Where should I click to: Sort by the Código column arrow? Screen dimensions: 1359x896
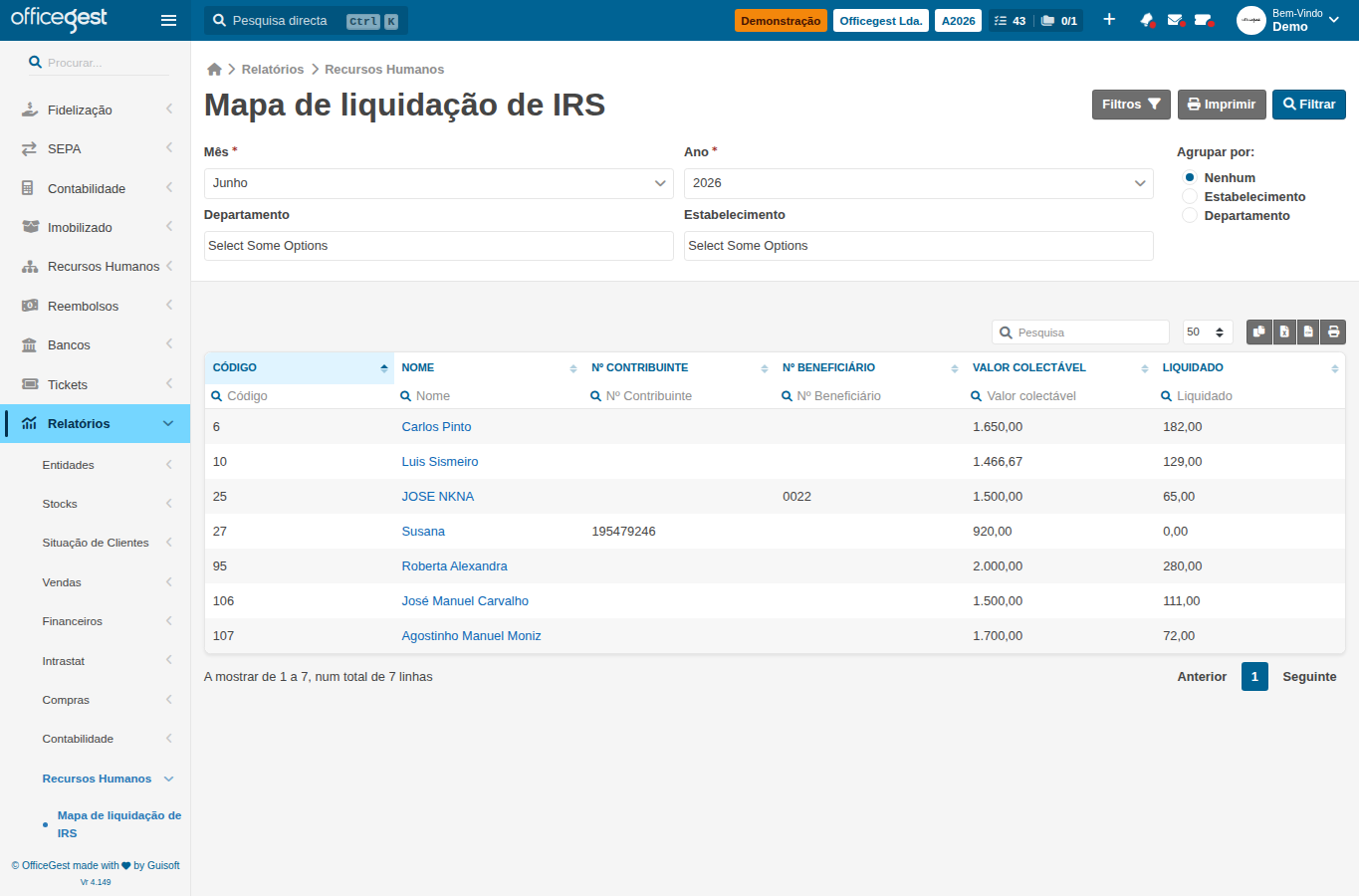(384, 368)
